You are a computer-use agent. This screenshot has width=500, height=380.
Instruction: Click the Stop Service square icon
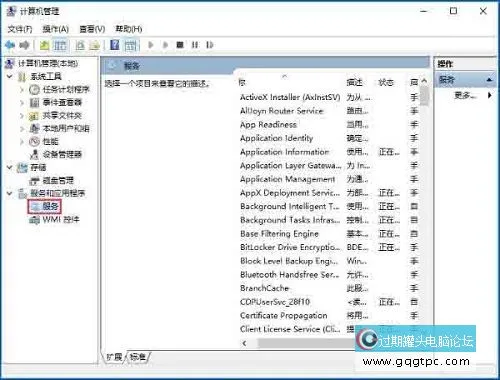[x=180, y=45]
